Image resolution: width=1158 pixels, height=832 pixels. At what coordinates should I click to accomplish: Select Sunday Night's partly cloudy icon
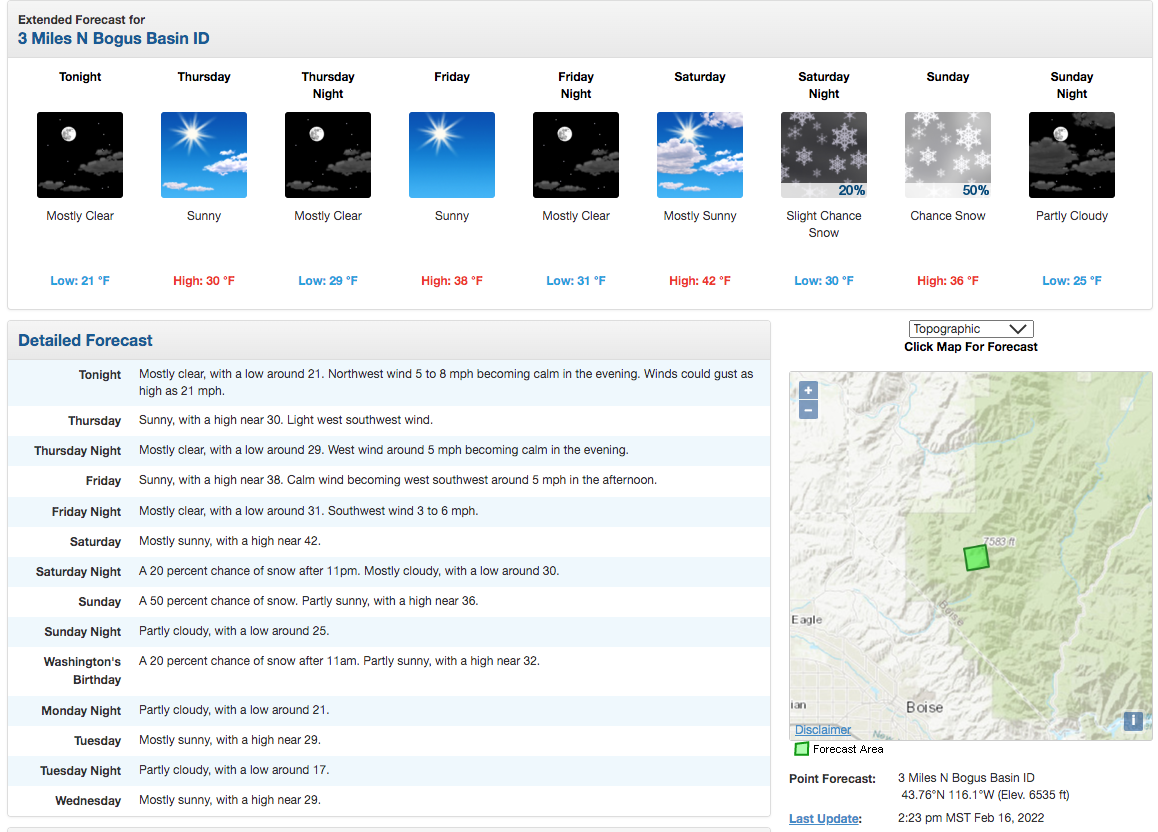1072,155
